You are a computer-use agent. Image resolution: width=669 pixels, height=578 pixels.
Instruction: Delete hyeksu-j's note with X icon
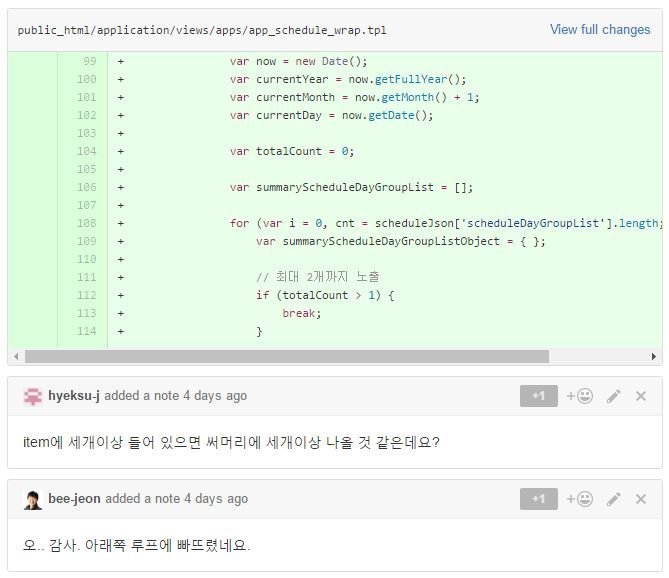tap(640, 396)
